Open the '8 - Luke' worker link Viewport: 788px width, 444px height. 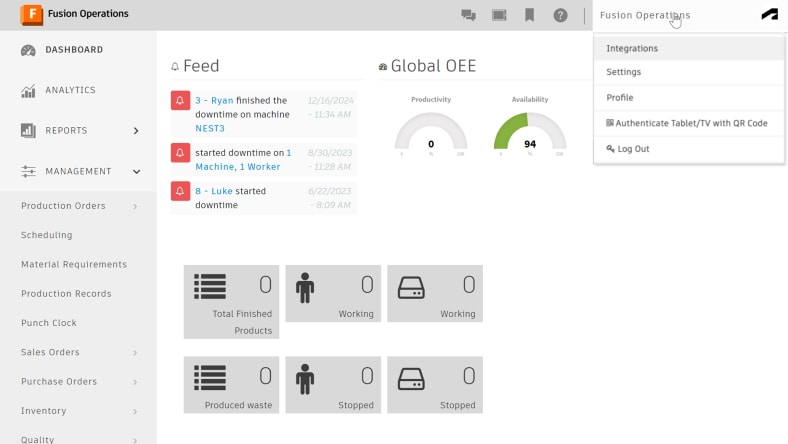coord(214,191)
